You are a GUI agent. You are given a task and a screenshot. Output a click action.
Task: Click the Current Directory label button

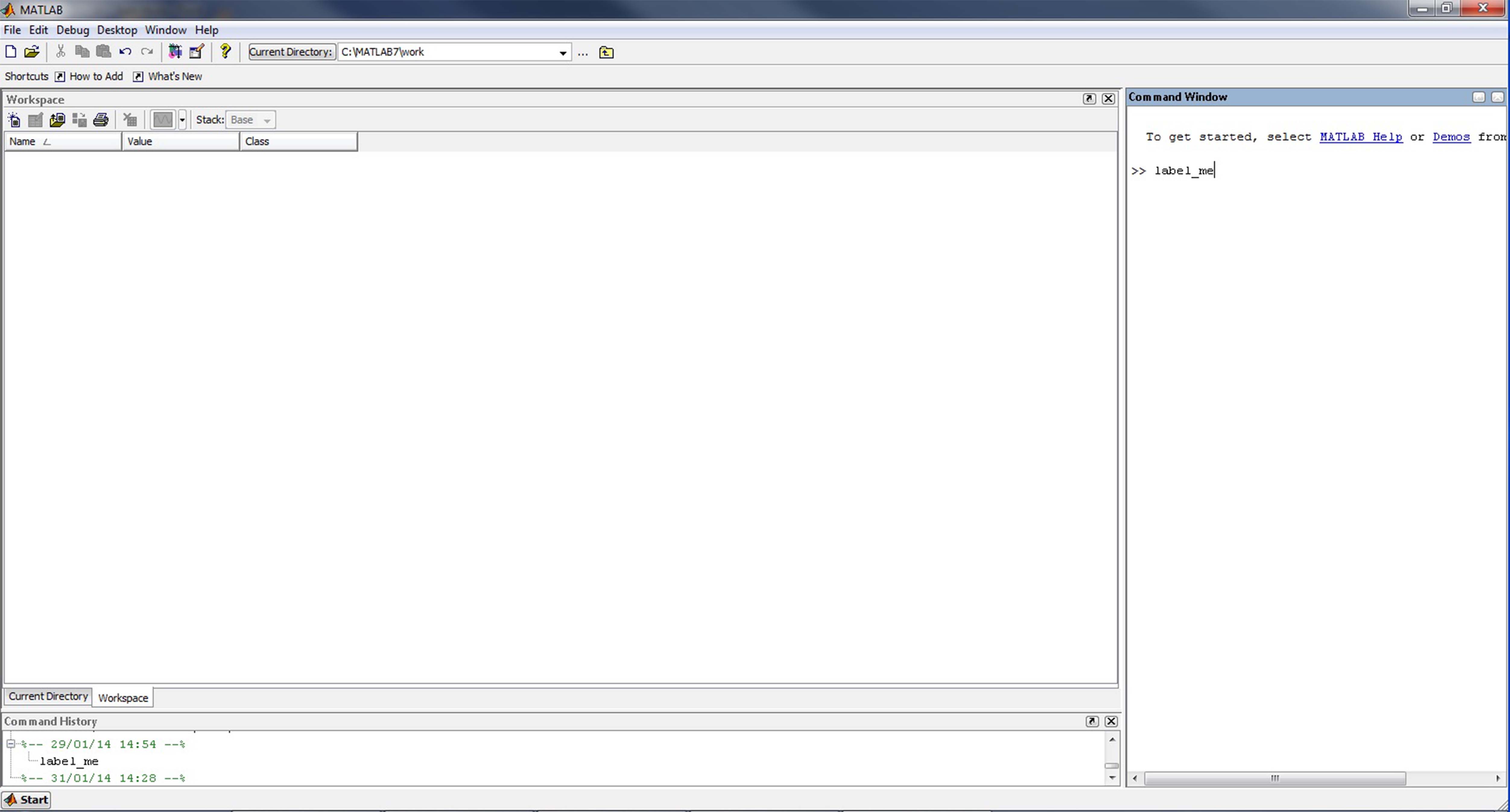click(x=291, y=52)
